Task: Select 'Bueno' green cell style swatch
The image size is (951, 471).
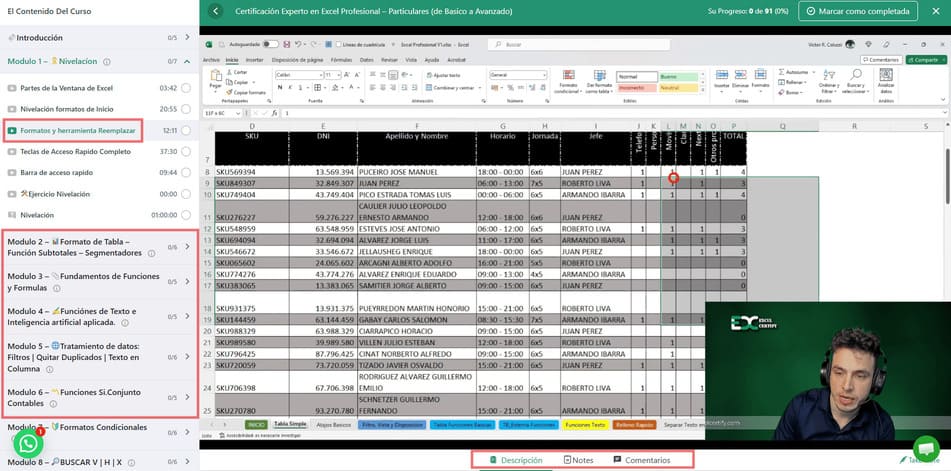Action: click(678, 77)
